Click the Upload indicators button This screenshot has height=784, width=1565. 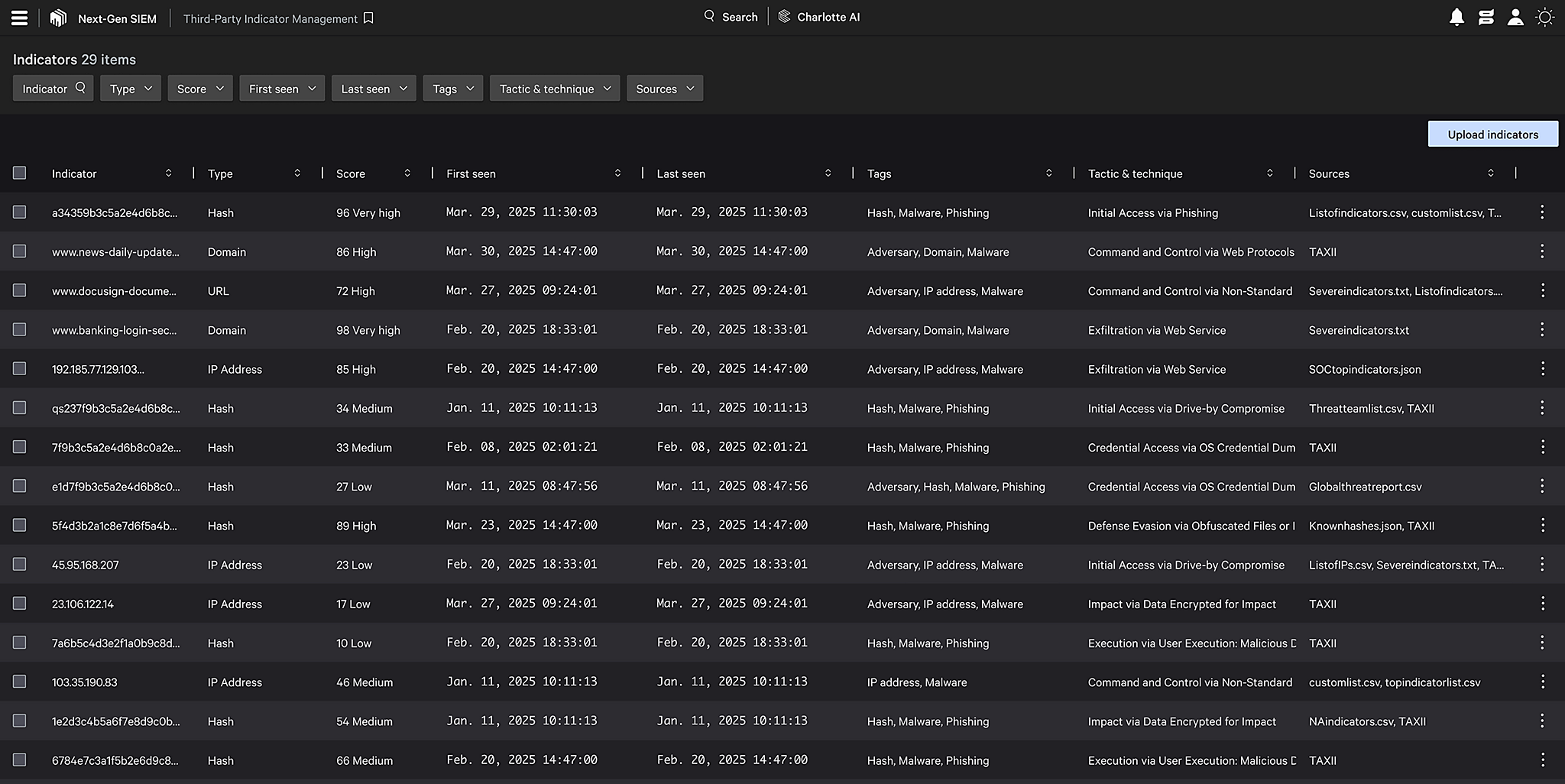click(x=1492, y=134)
